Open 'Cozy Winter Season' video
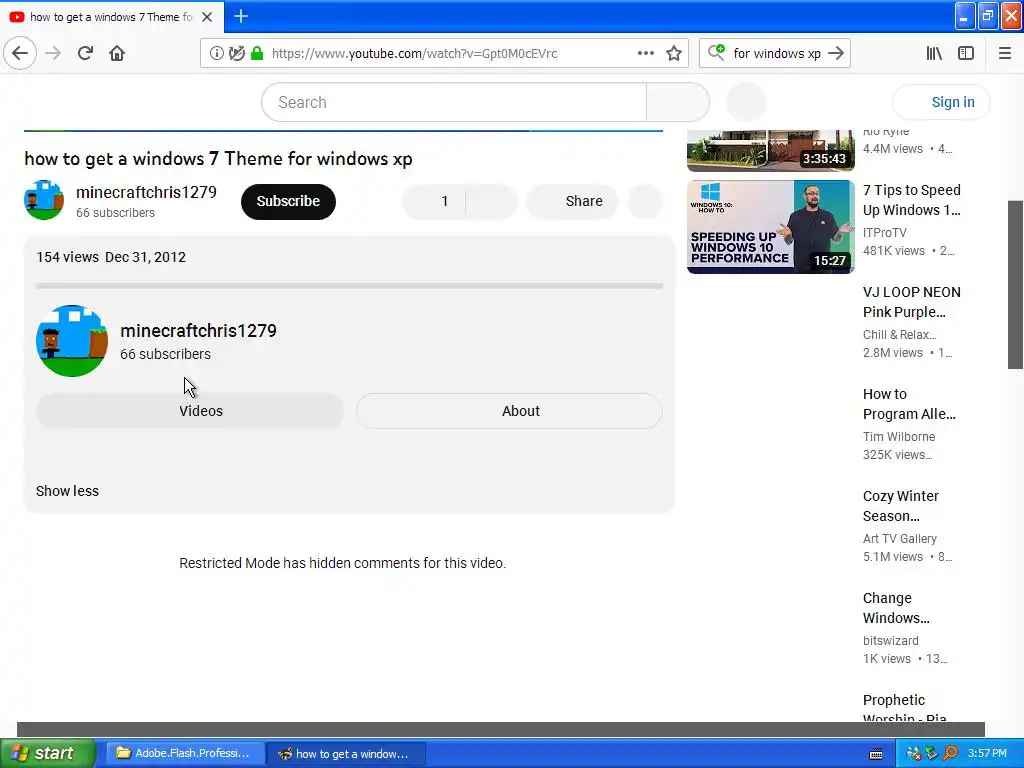 tap(901, 505)
